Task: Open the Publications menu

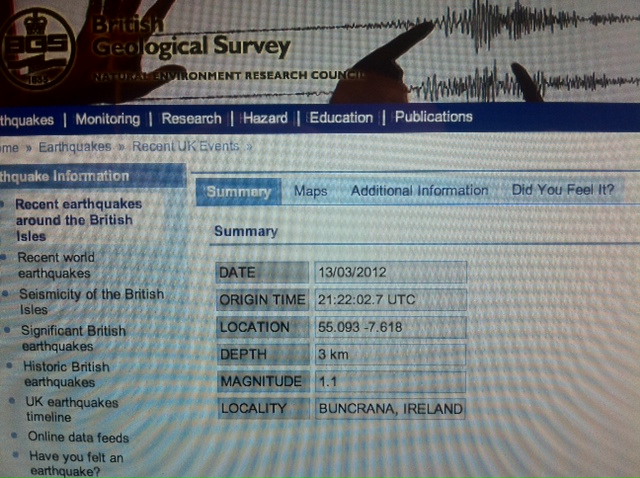Action: [x=433, y=117]
